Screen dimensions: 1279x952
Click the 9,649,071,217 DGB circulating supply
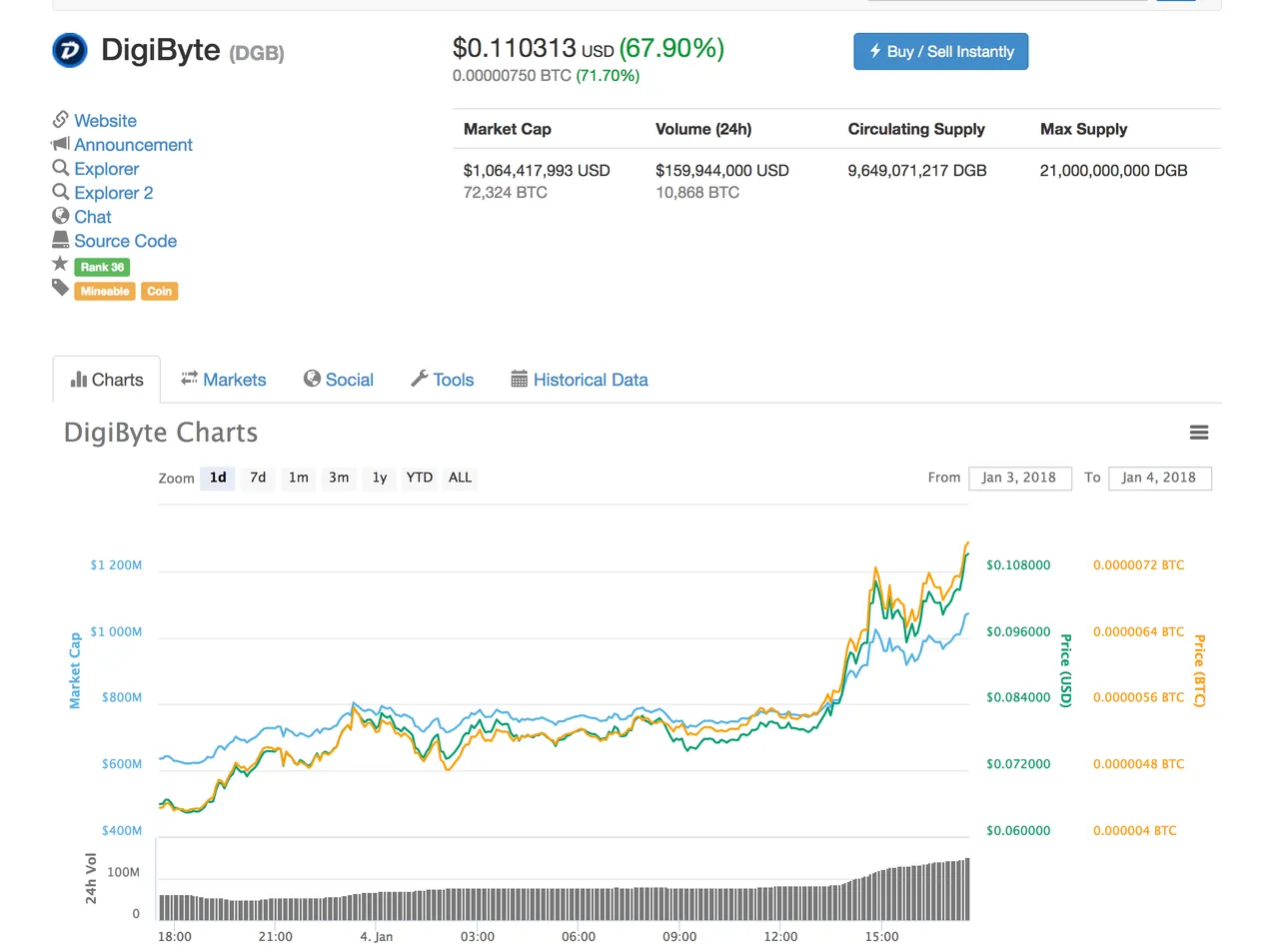(x=917, y=170)
